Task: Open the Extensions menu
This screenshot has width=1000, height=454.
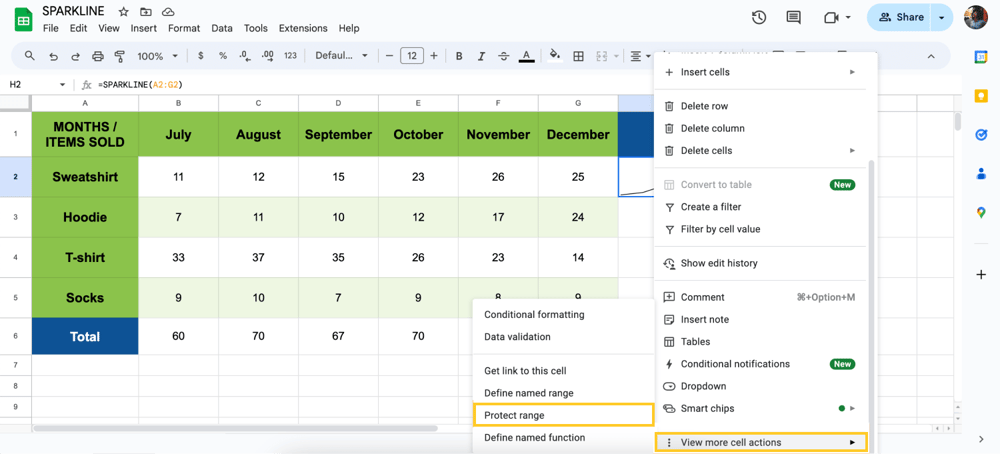Action: tap(302, 28)
